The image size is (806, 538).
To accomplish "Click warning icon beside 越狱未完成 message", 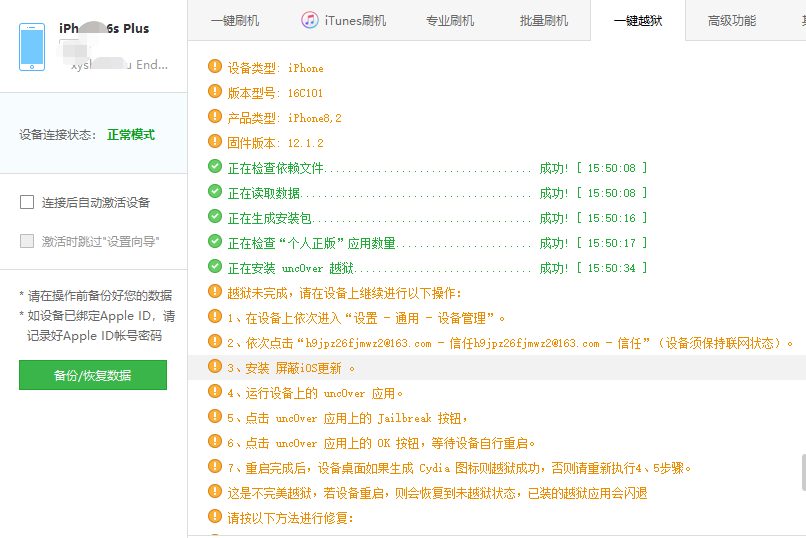I will [x=215, y=292].
